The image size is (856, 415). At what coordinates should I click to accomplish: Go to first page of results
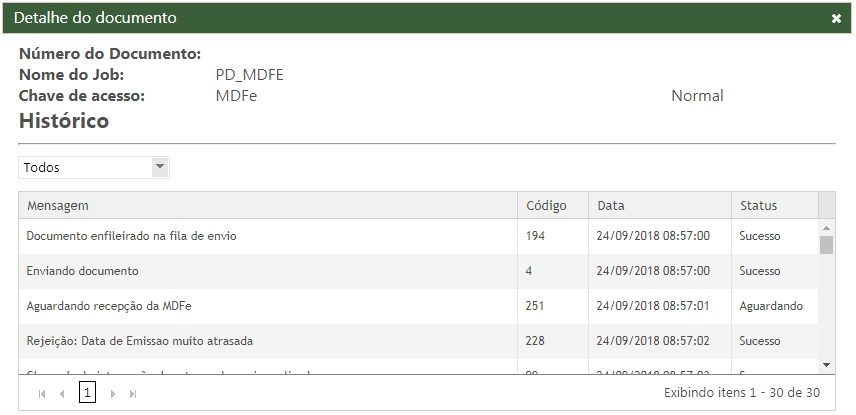(42, 394)
